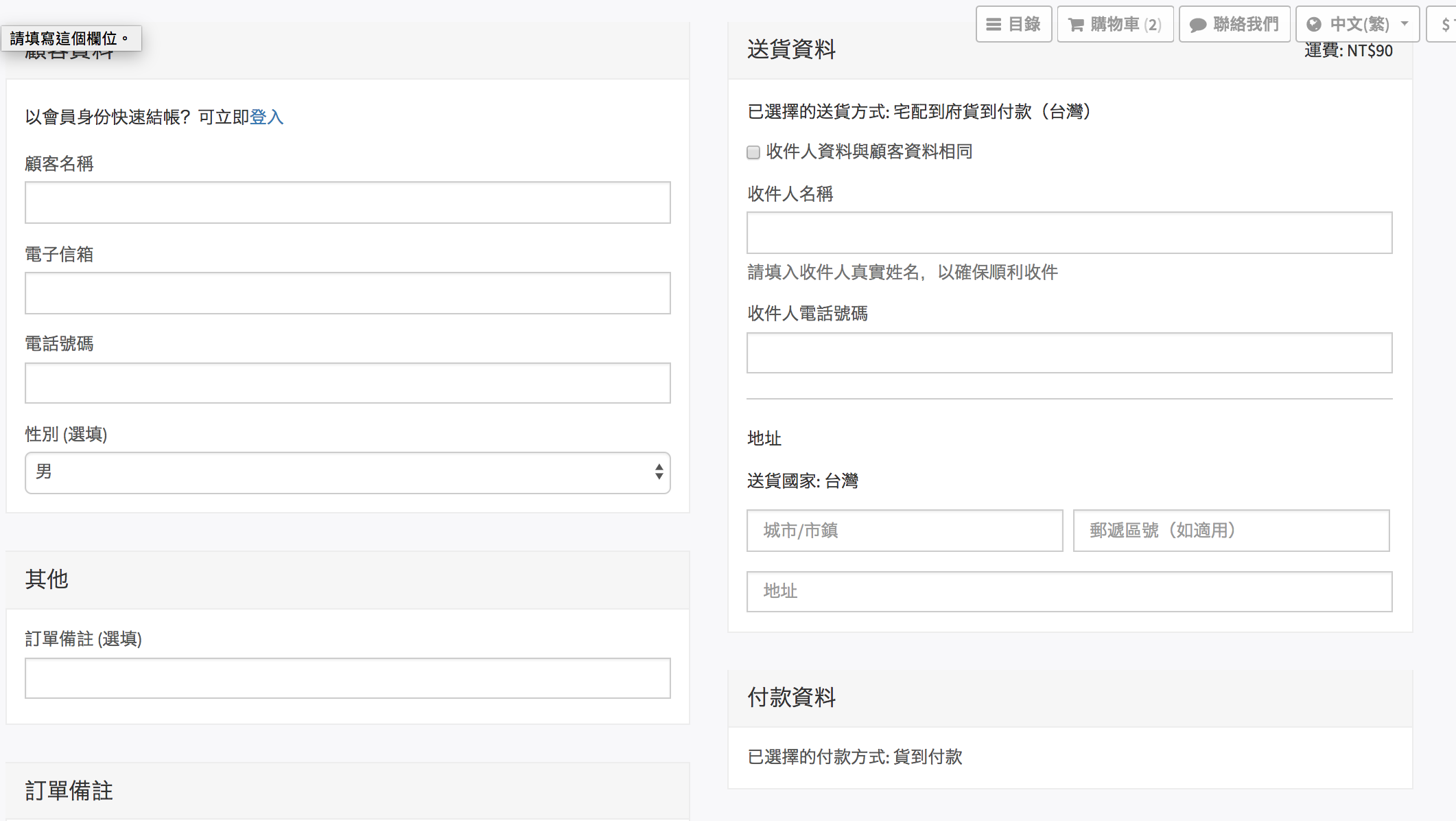Click the 收件人名稱 recipient name field

pos(1069,233)
